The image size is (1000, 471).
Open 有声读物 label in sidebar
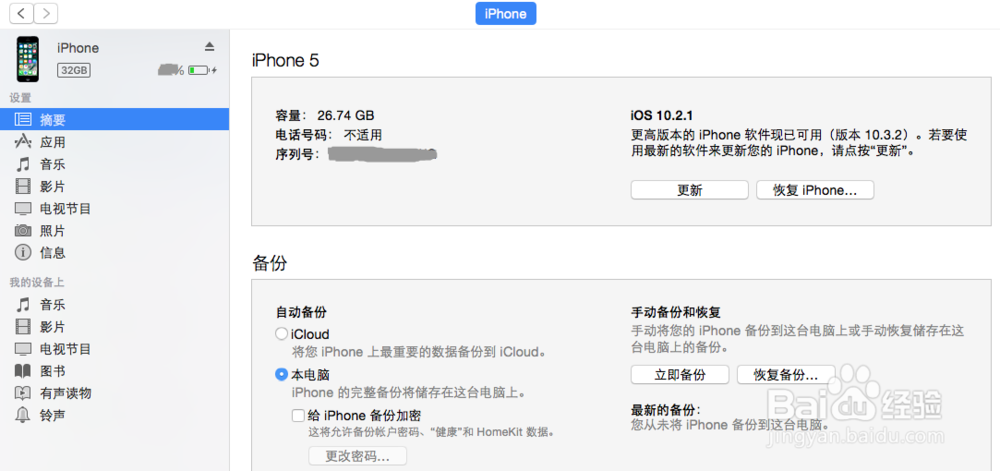pos(66,393)
